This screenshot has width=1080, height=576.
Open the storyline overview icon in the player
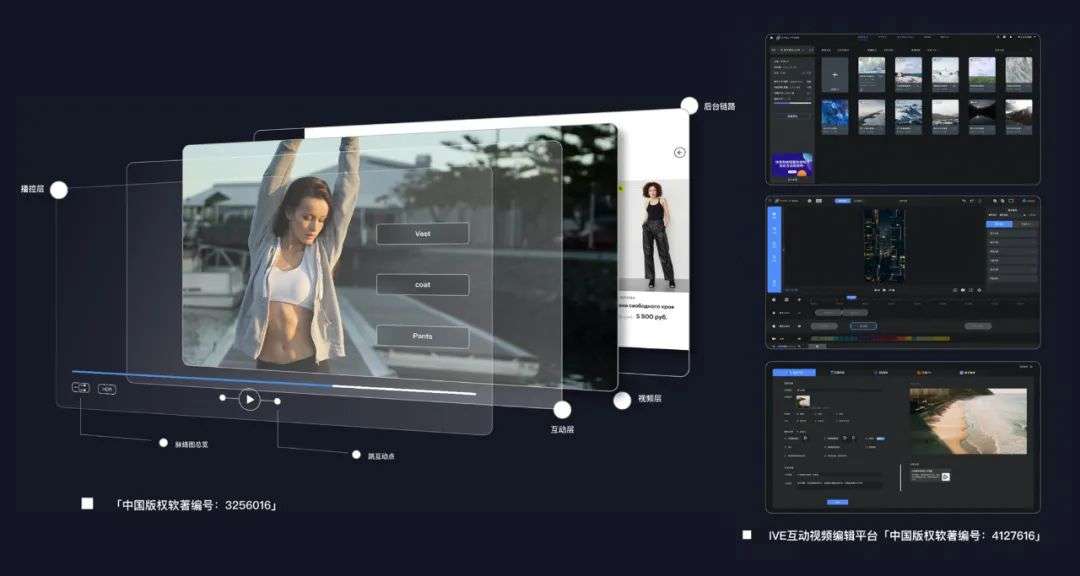(81, 387)
